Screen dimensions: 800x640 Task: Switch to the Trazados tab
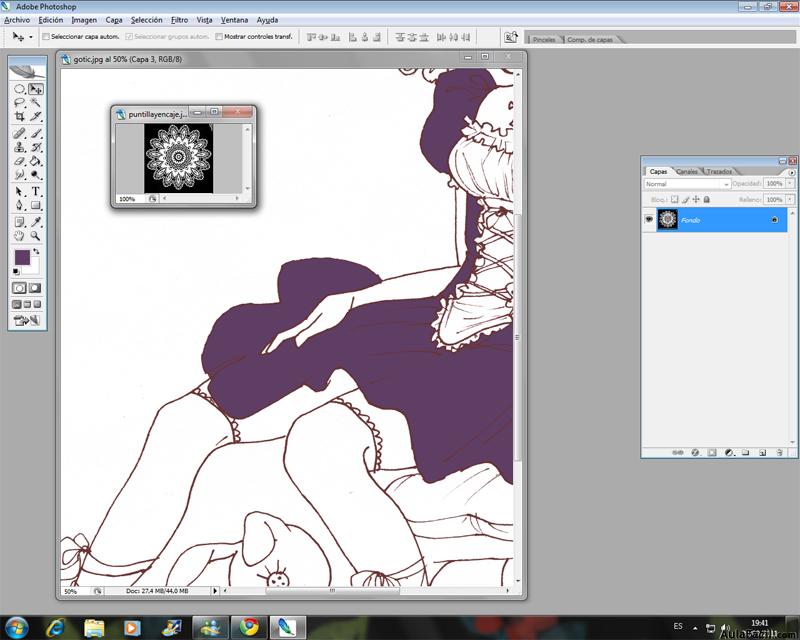(719, 171)
